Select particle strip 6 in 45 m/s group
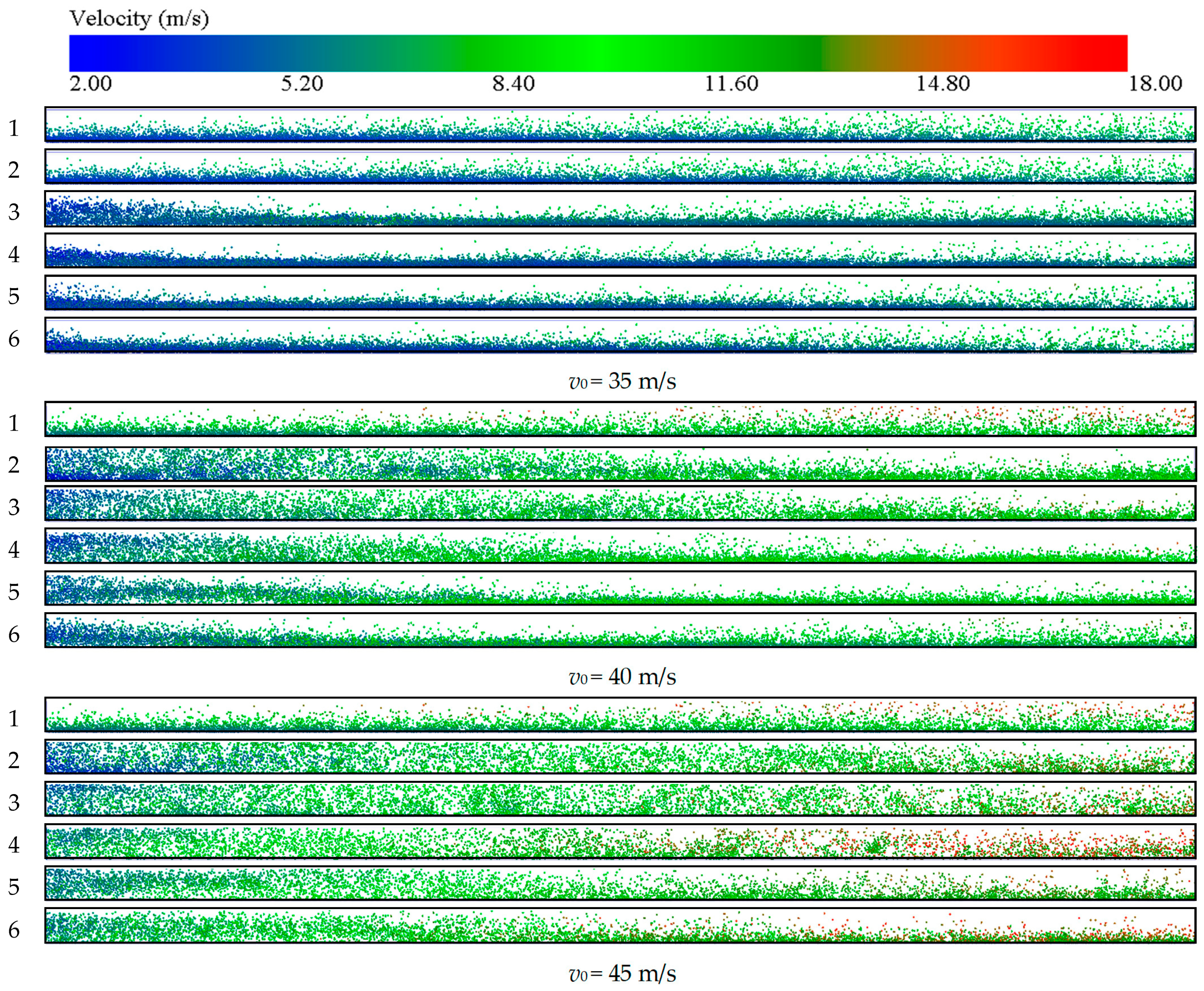1204x991 pixels. [x=620, y=926]
